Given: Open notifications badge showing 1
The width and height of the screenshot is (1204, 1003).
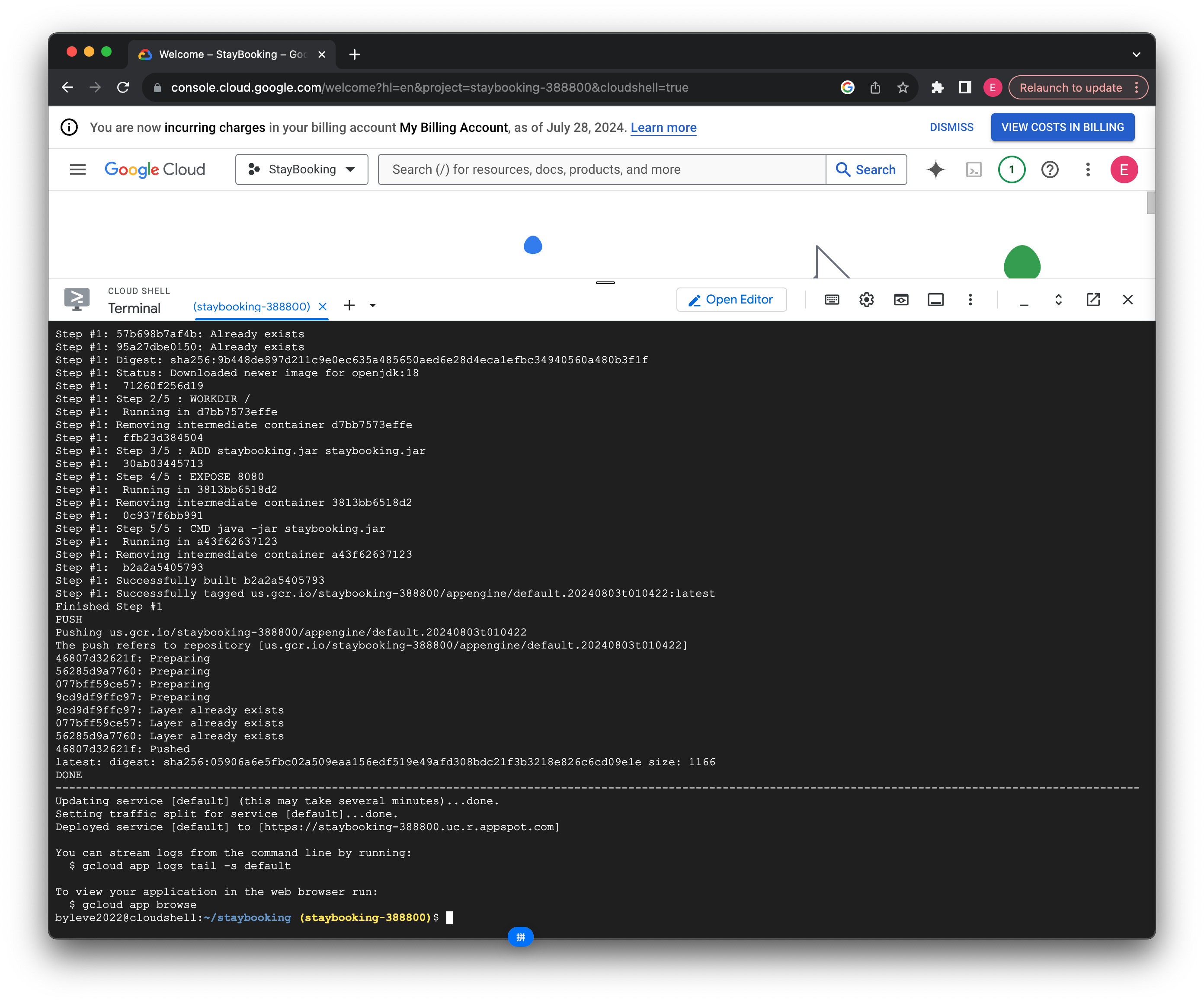Looking at the screenshot, I should coord(1012,169).
